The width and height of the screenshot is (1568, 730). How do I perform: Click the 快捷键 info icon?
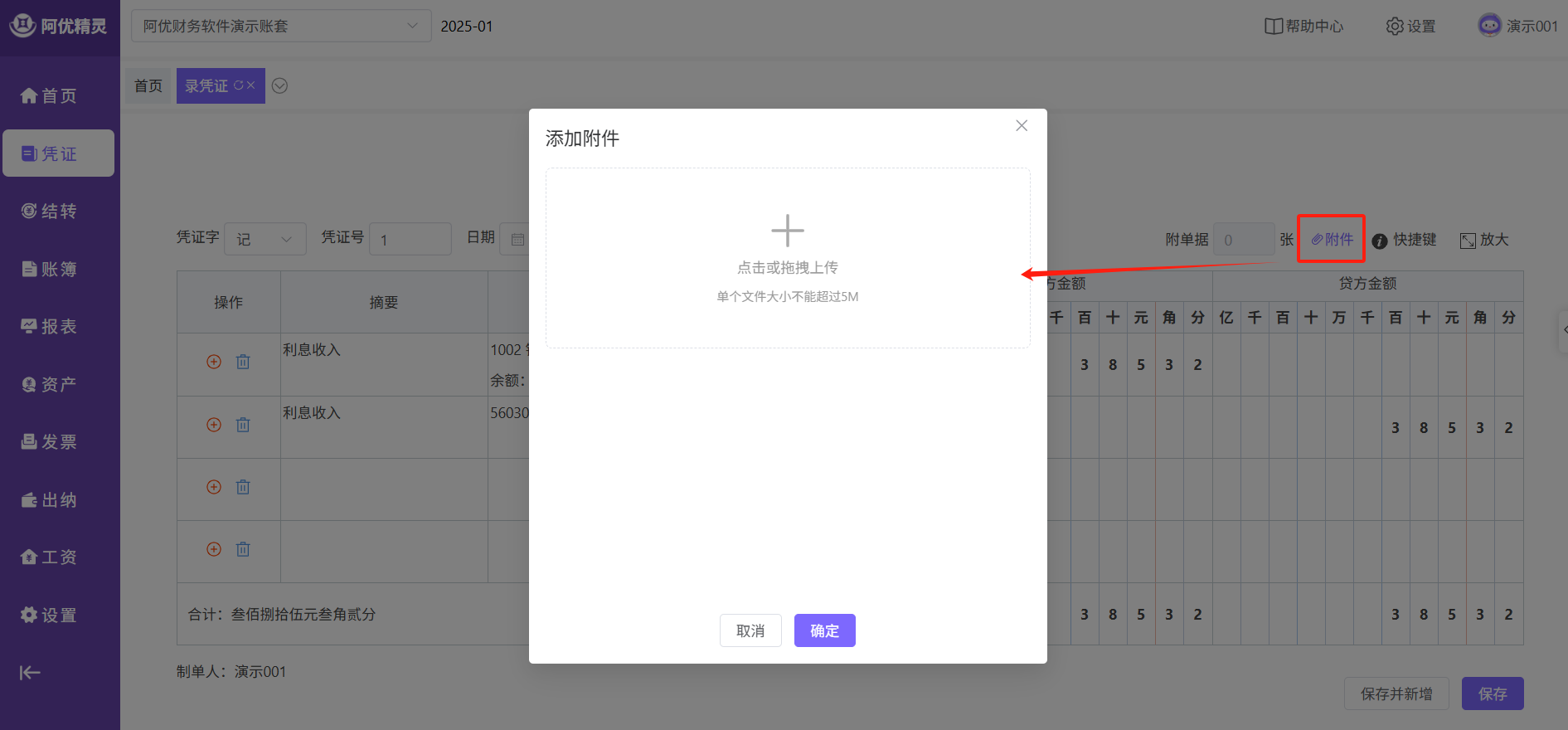[x=1380, y=241]
